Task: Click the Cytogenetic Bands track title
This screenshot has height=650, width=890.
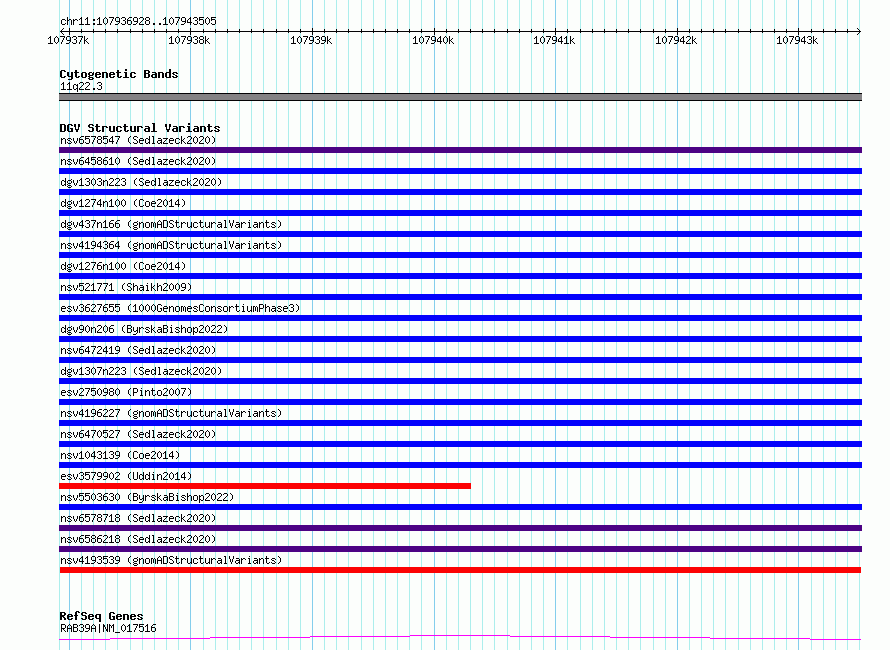Action: (x=119, y=74)
